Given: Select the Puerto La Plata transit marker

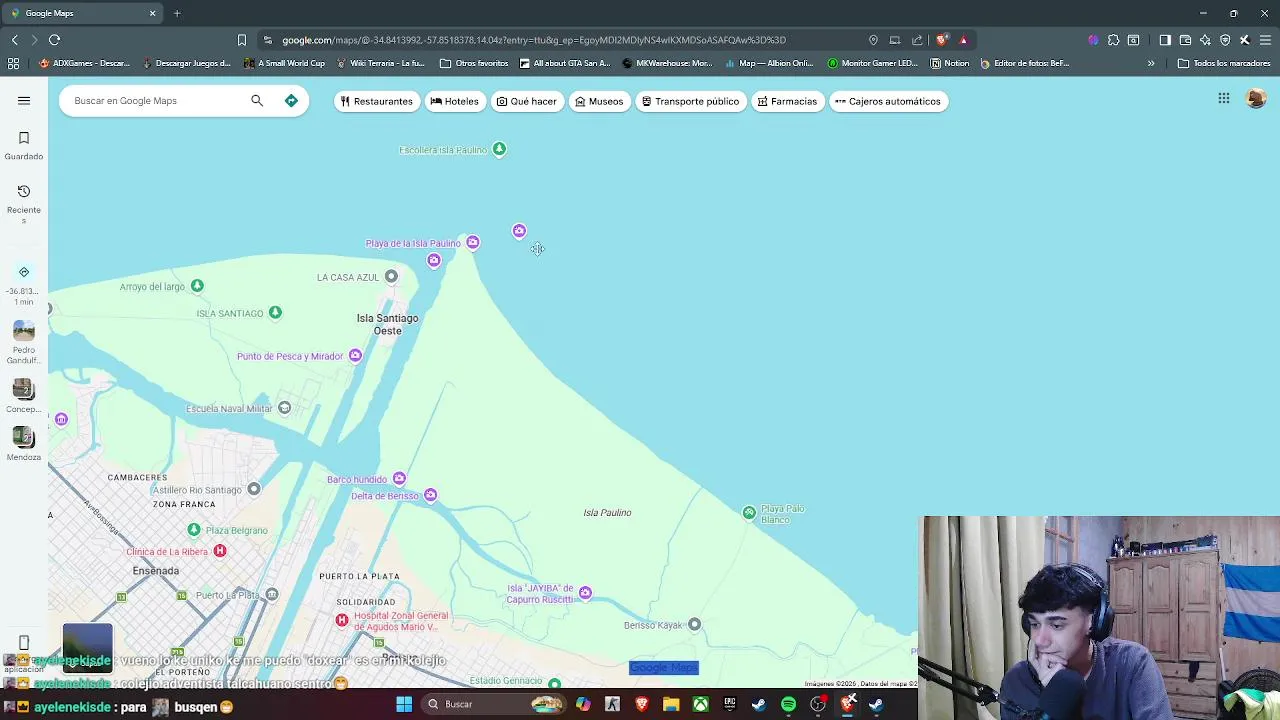Looking at the screenshot, I should tap(272, 594).
